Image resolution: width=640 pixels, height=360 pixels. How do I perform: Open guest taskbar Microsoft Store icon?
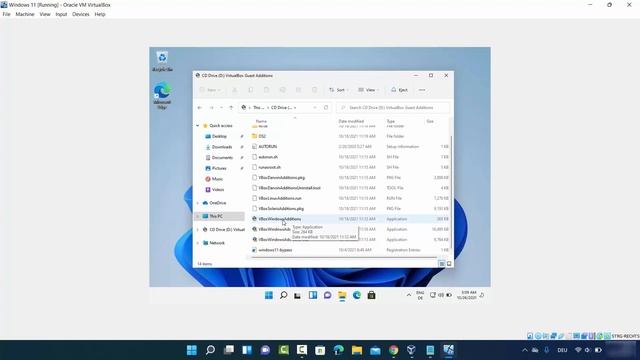coord(371,295)
